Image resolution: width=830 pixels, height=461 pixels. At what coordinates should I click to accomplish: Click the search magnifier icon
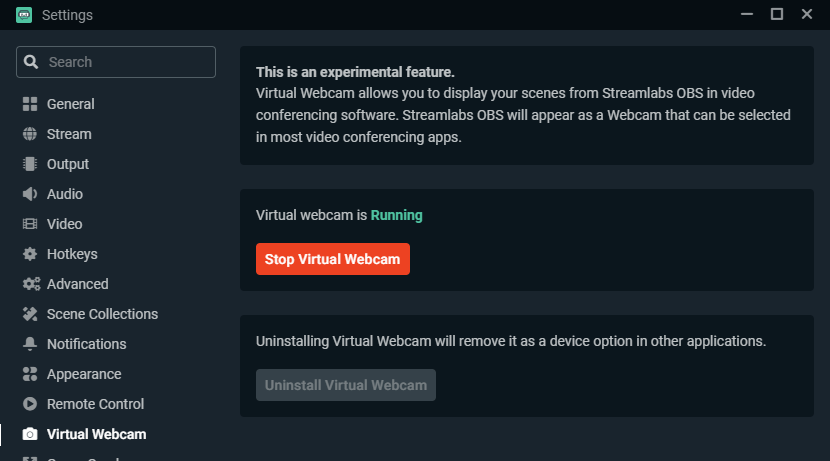click(x=31, y=62)
